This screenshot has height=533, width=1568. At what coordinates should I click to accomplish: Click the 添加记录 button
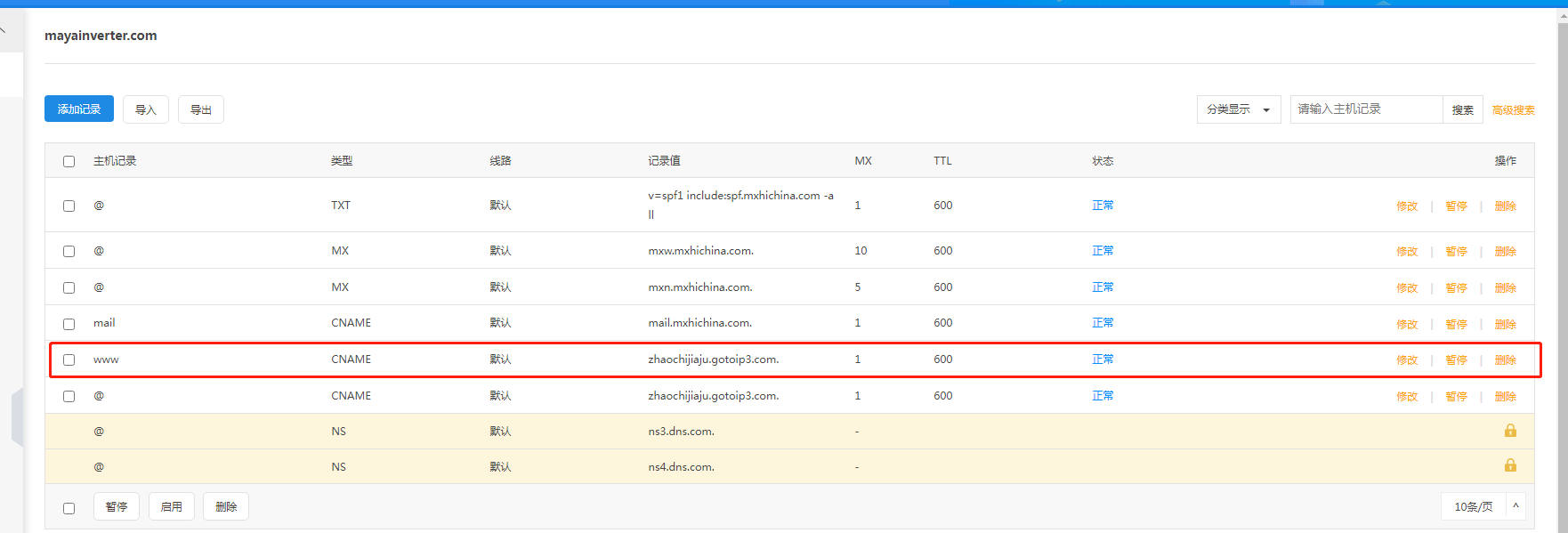coord(79,109)
